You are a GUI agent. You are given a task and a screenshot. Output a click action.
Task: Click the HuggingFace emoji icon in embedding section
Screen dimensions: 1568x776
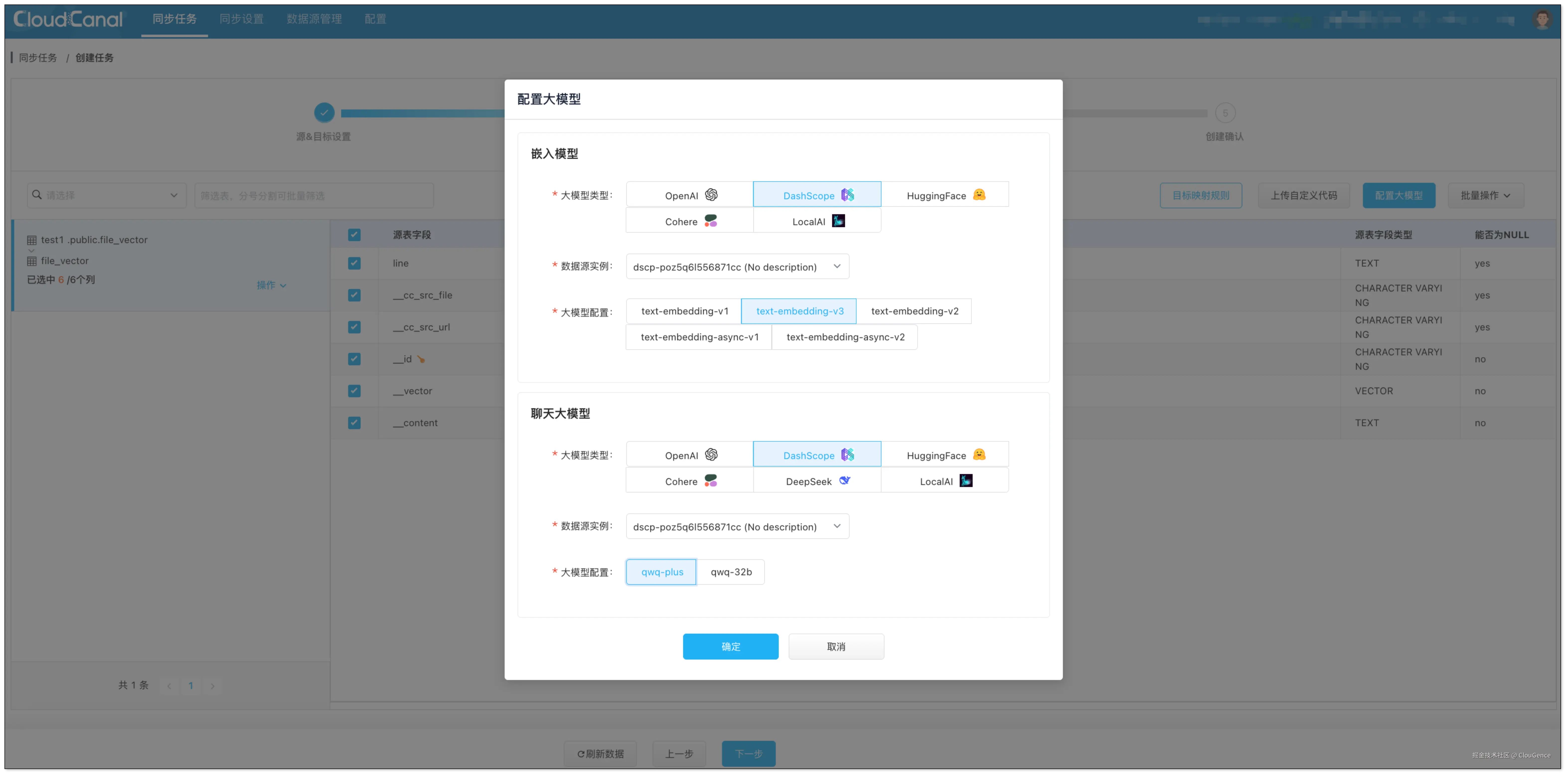(979, 195)
